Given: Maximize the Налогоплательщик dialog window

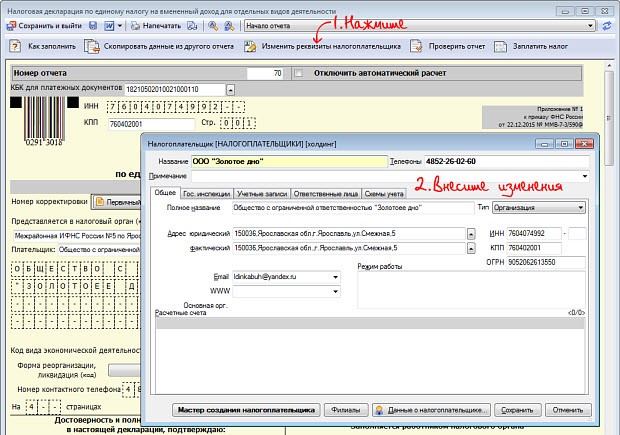Looking at the screenshot, I should click(x=565, y=144).
